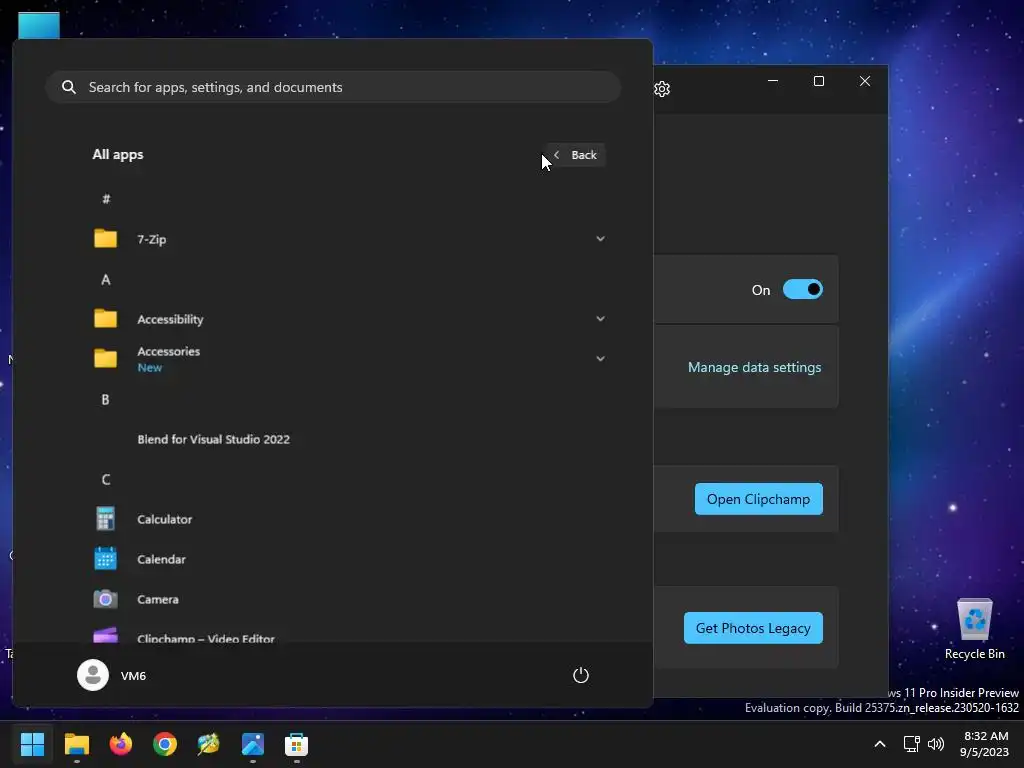The height and width of the screenshot is (768, 1024).
Task: Turn off the On toggle in Photos settings
Action: (x=803, y=289)
